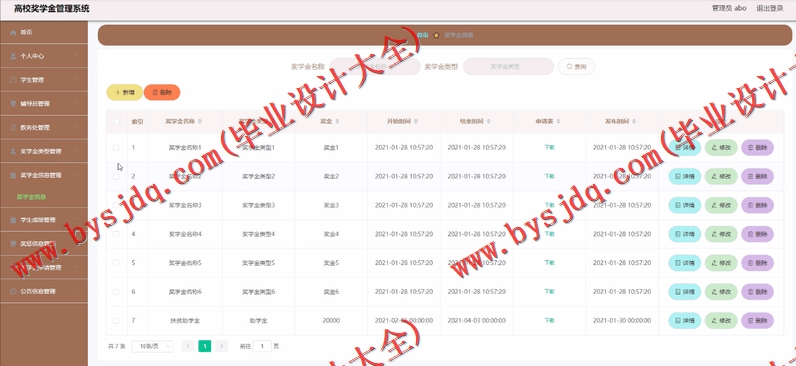Click the 2021-04-03 00:00:00 end time cell

pyautogui.click(x=477, y=321)
